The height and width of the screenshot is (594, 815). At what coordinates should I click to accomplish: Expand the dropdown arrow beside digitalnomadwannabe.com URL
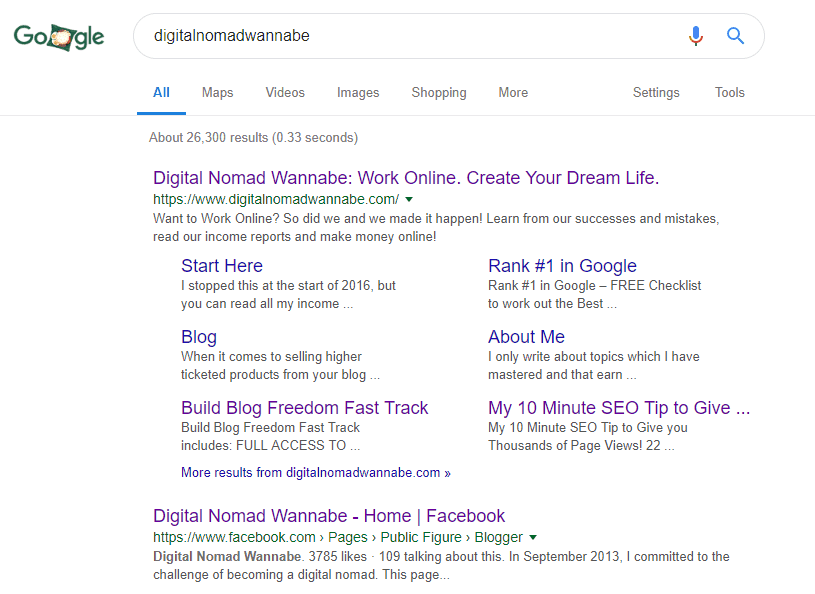(x=409, y=199)
